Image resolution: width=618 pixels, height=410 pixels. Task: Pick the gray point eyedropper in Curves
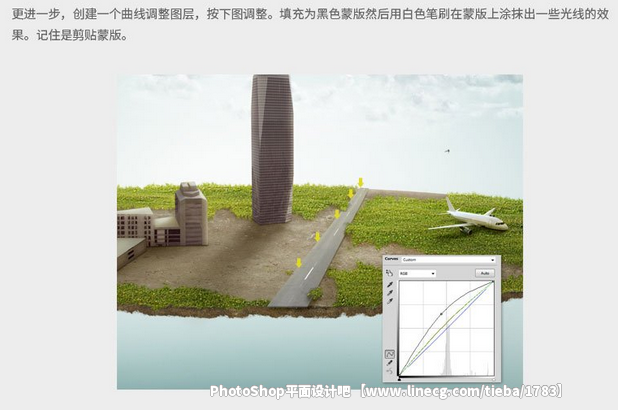point(390,293)
